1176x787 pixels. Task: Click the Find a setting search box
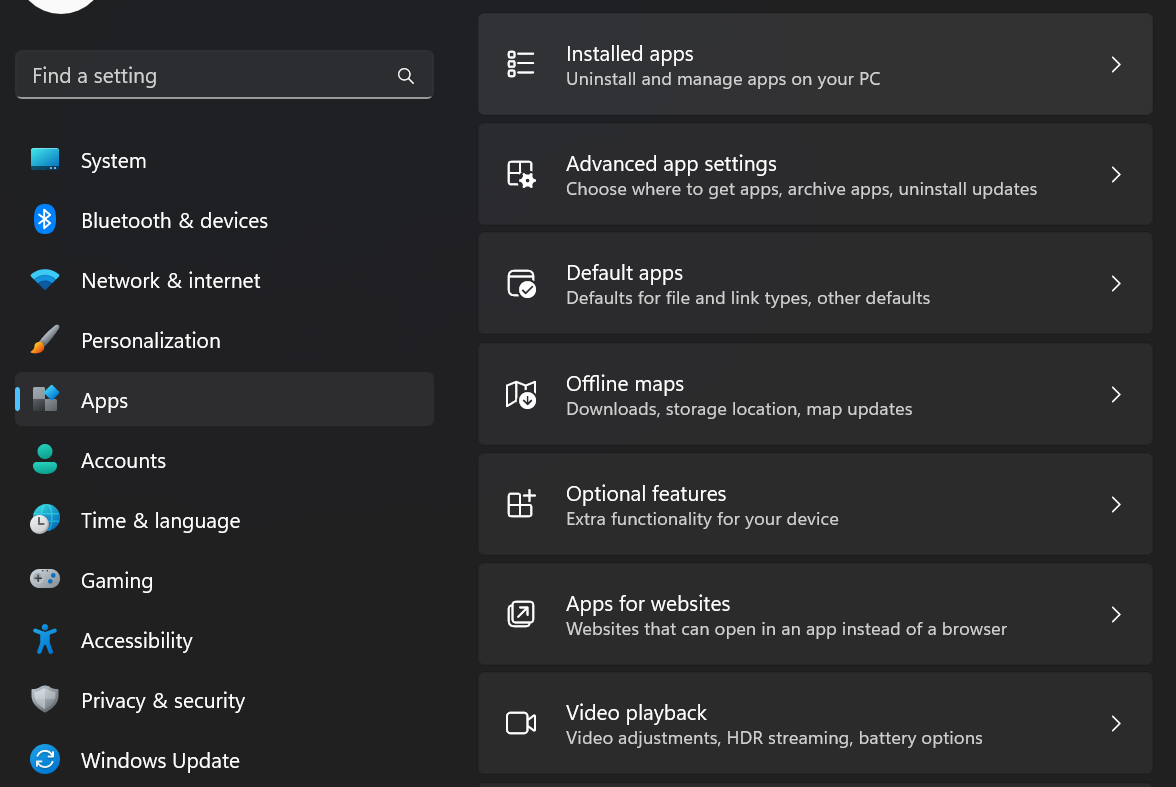210,76
